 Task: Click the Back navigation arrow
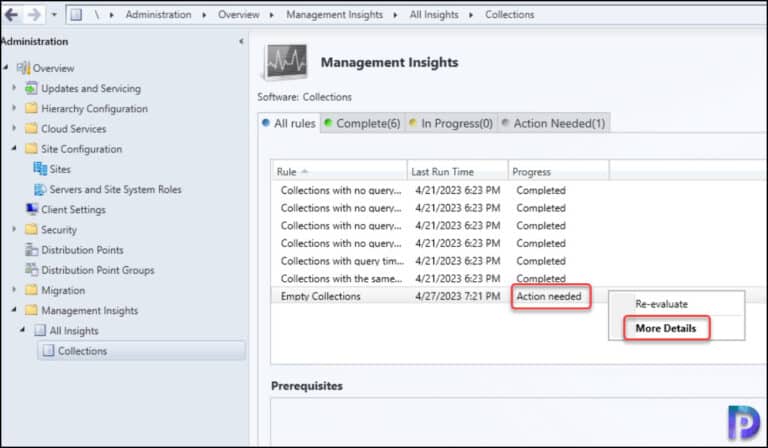[x=11, y=15]
